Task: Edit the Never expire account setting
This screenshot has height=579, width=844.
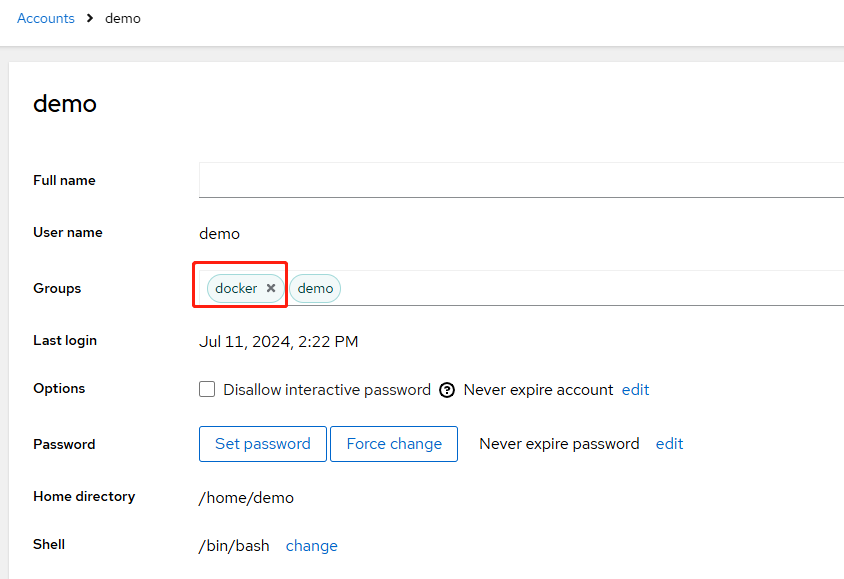Action: [635, 389]
